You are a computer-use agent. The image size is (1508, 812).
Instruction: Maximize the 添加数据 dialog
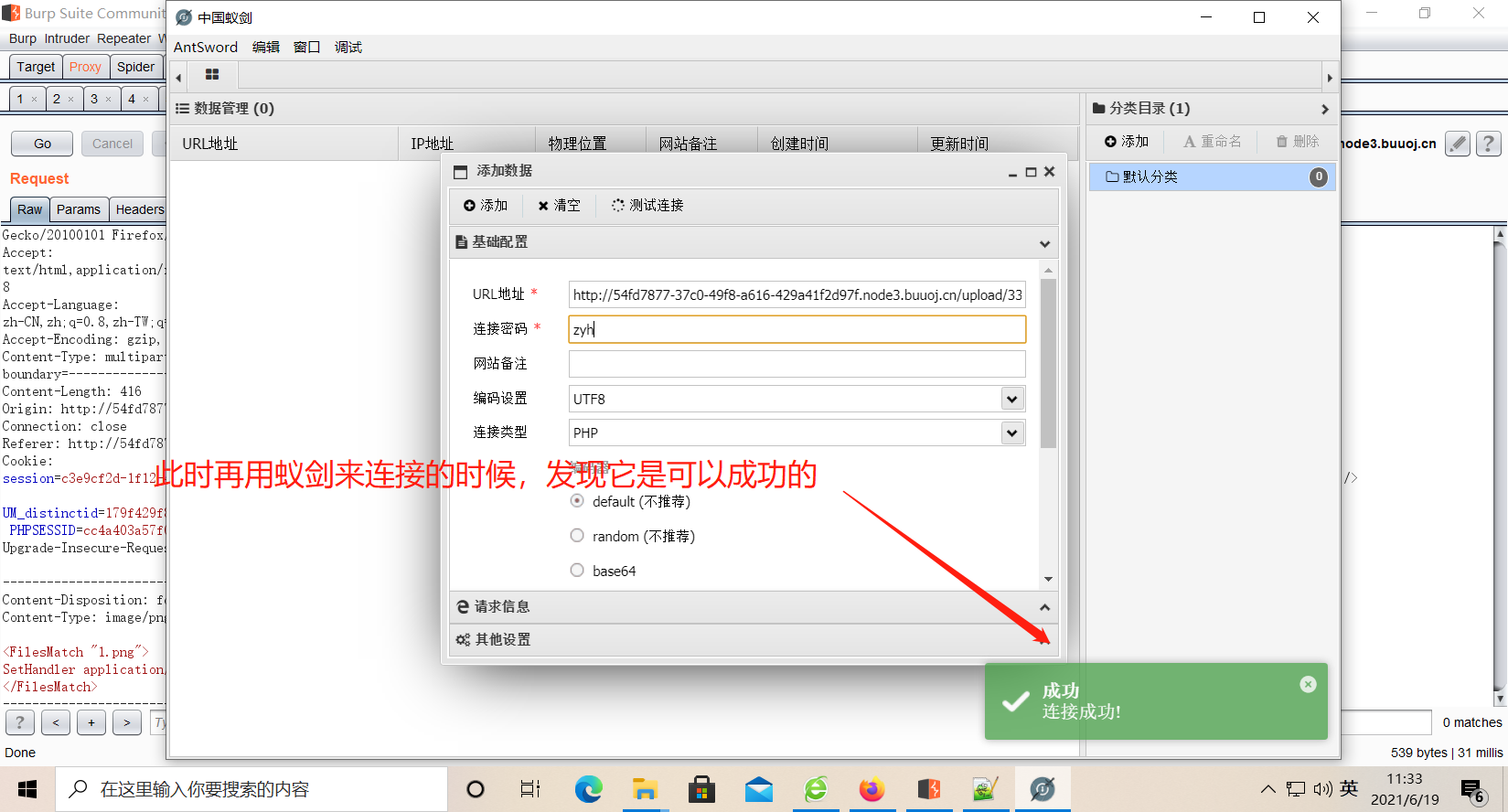[1031, 172]
